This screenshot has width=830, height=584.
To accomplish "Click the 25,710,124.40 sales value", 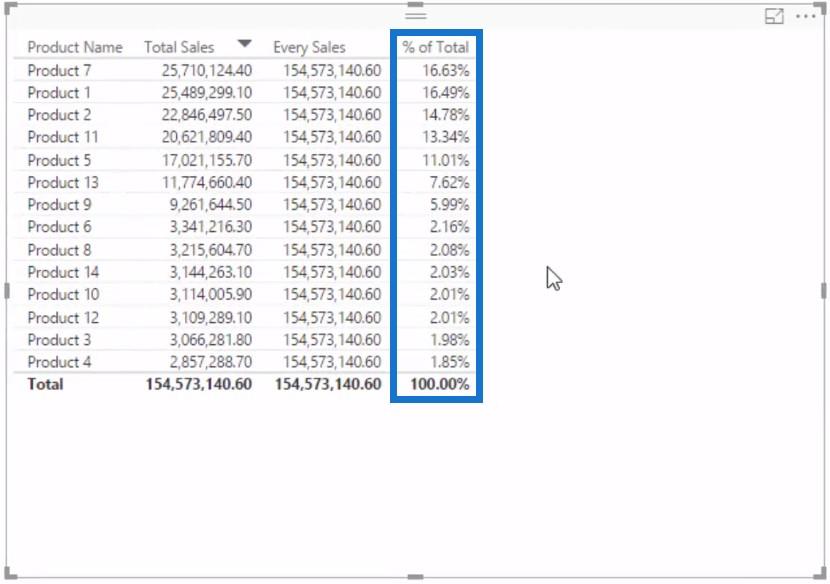I will point(206,70).
